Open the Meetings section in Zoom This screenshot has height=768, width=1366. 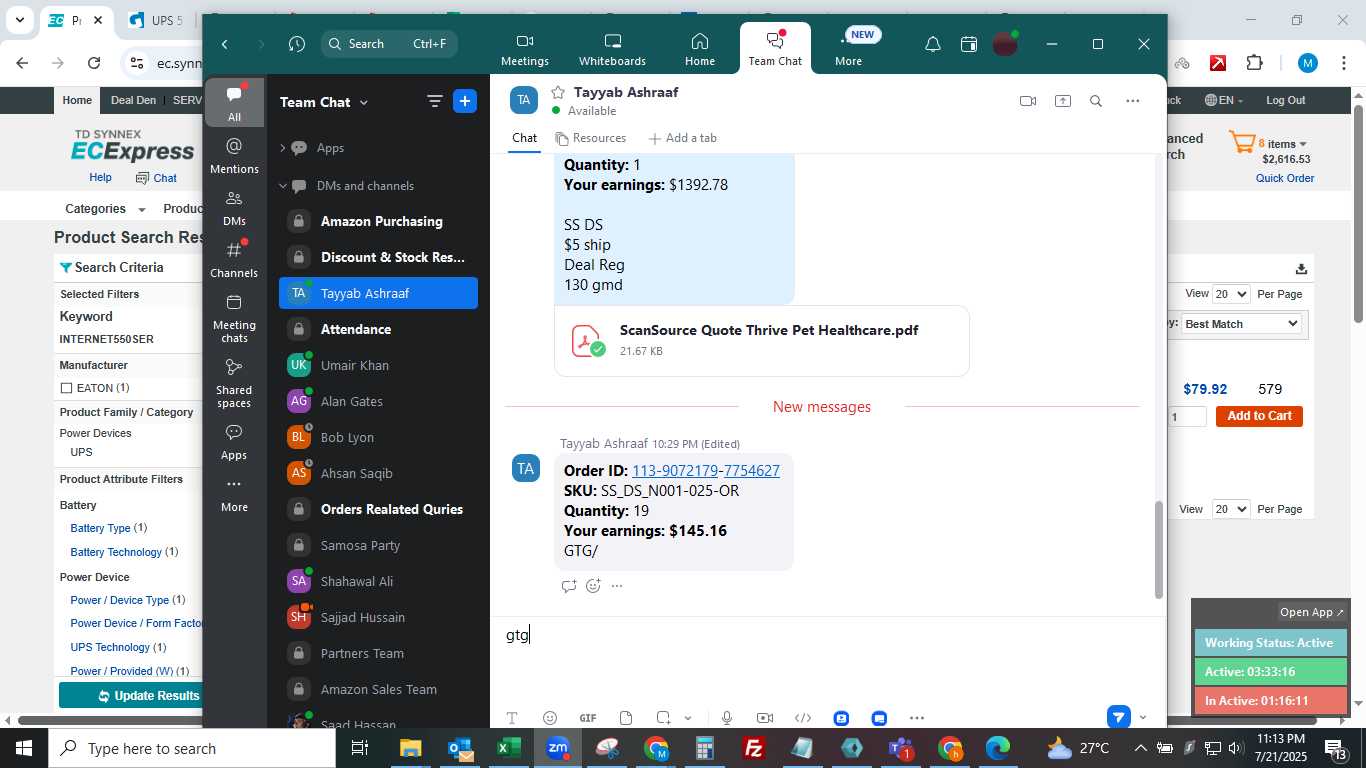pyautogui.click(x=524, y=49)
